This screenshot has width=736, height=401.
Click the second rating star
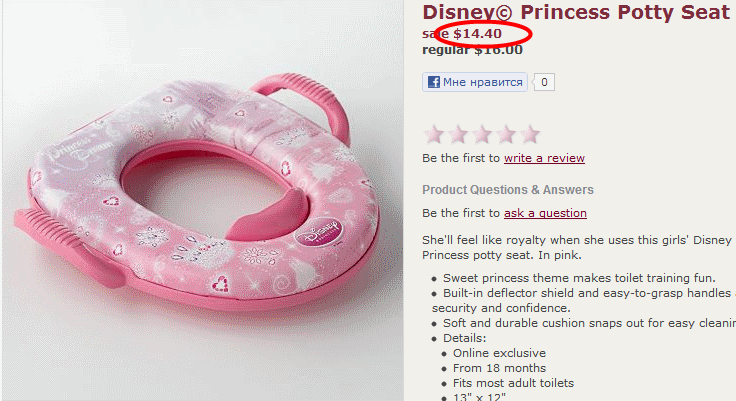point(458,134)
